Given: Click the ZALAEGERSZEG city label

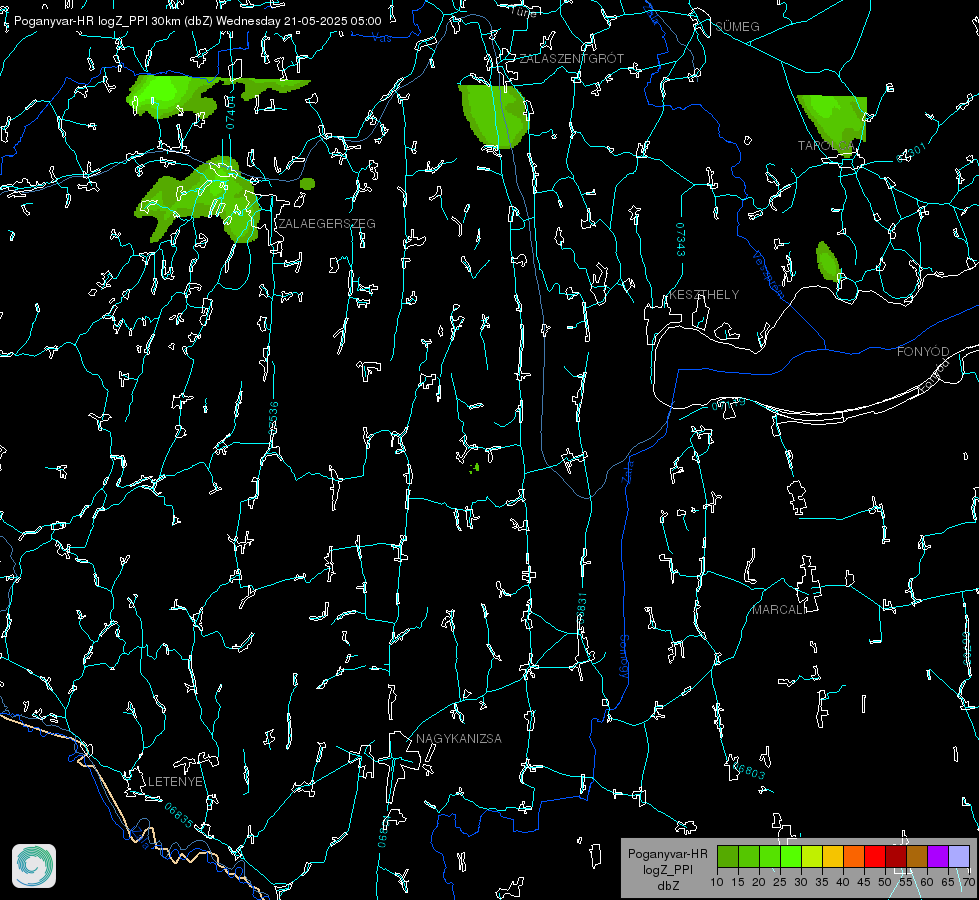Looking at the screenshot, I should click(327, 224).
